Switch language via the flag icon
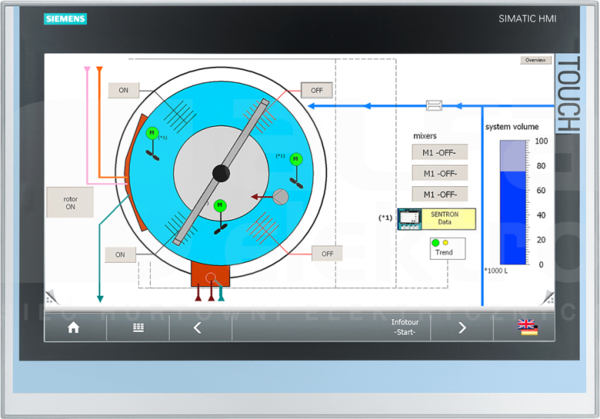Image resolution: width=600 pixels, height=419 pixels. point(528,328)
